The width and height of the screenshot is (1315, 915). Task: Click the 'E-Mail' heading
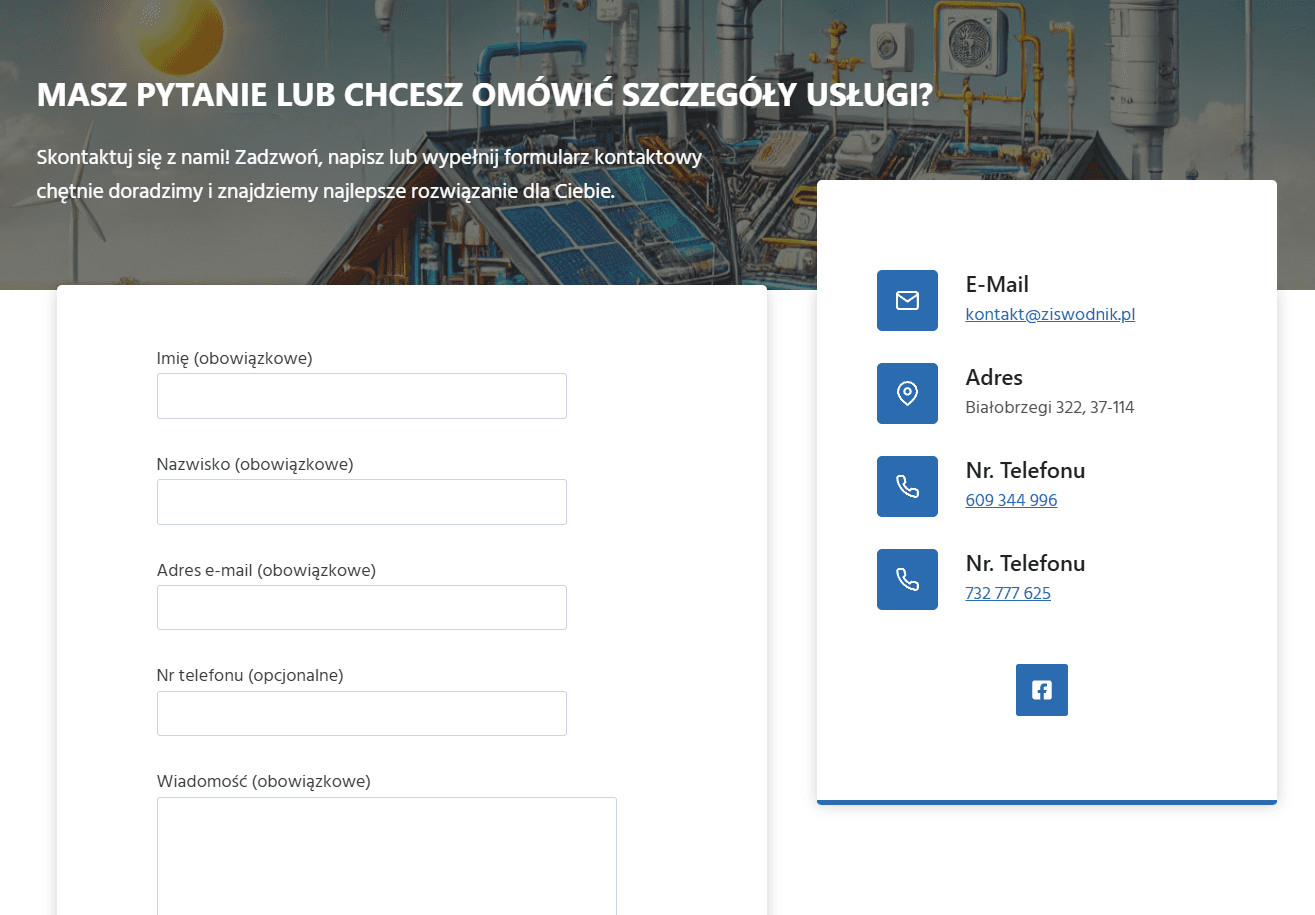click(997, 284)
